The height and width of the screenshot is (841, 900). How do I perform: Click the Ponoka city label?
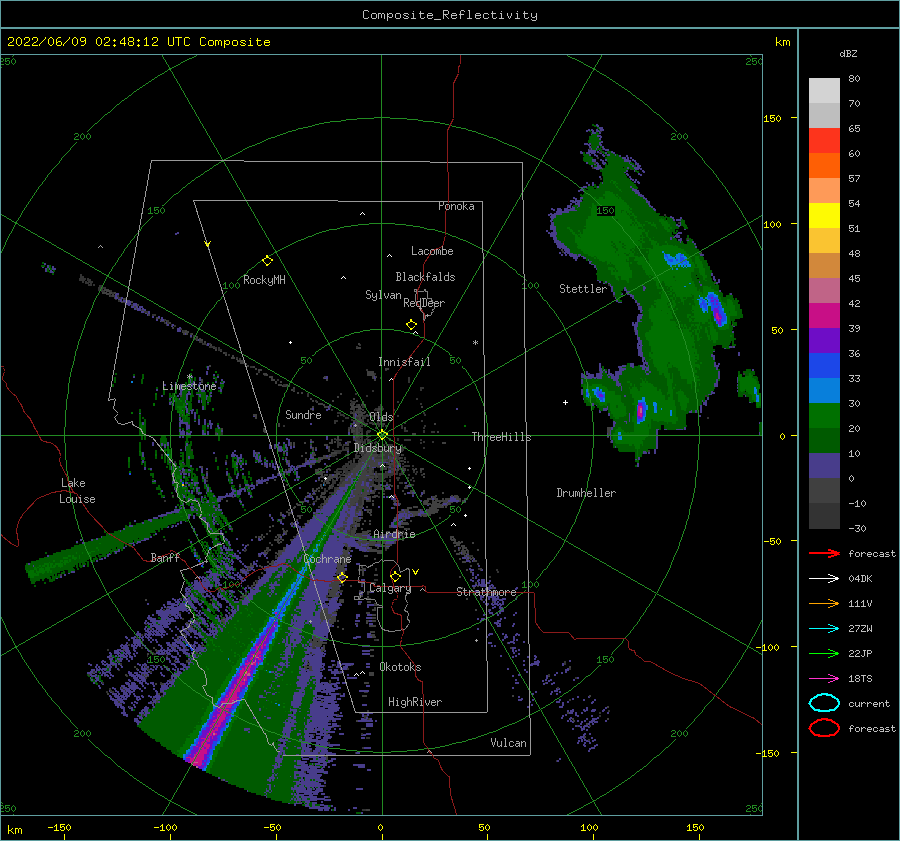pyautogui.click(x=456, y=206)
